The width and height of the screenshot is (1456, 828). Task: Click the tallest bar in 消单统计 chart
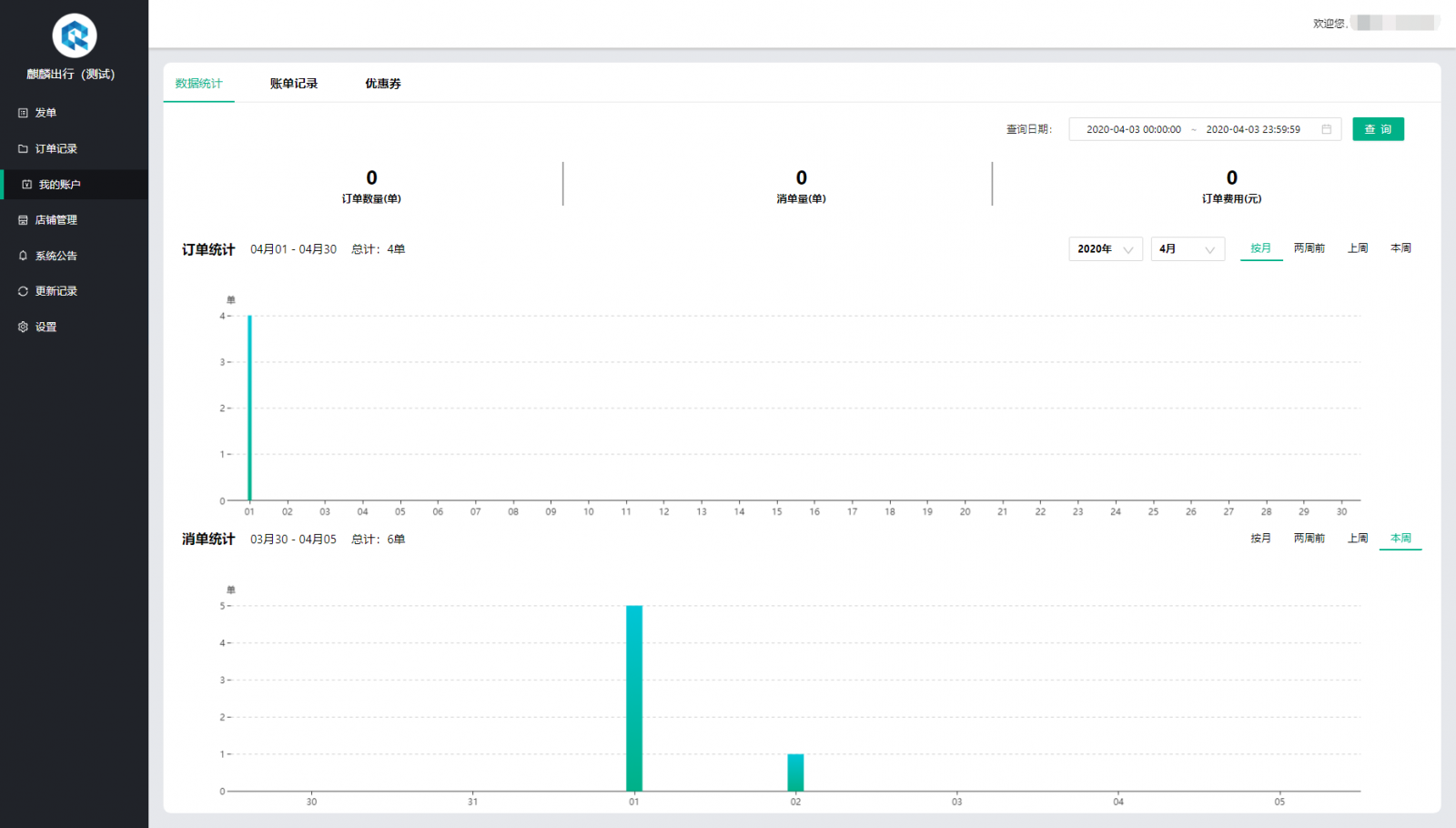pyautogui.click(x=634, y=697)
